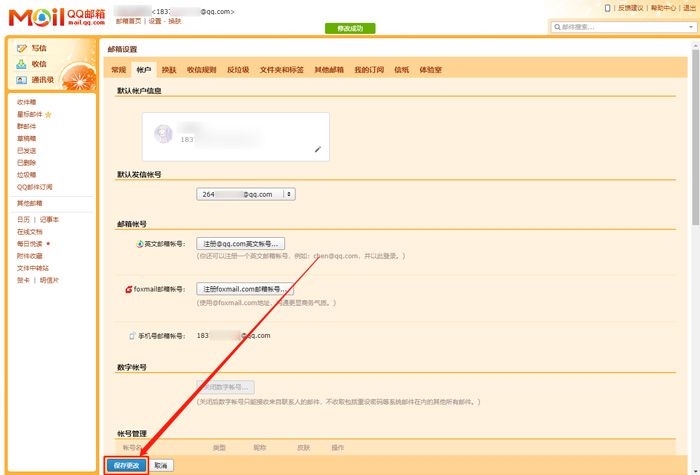Open the default sending account dropdown
The height and width of the screenshot is (475, 700).
[x=246, y=194]
